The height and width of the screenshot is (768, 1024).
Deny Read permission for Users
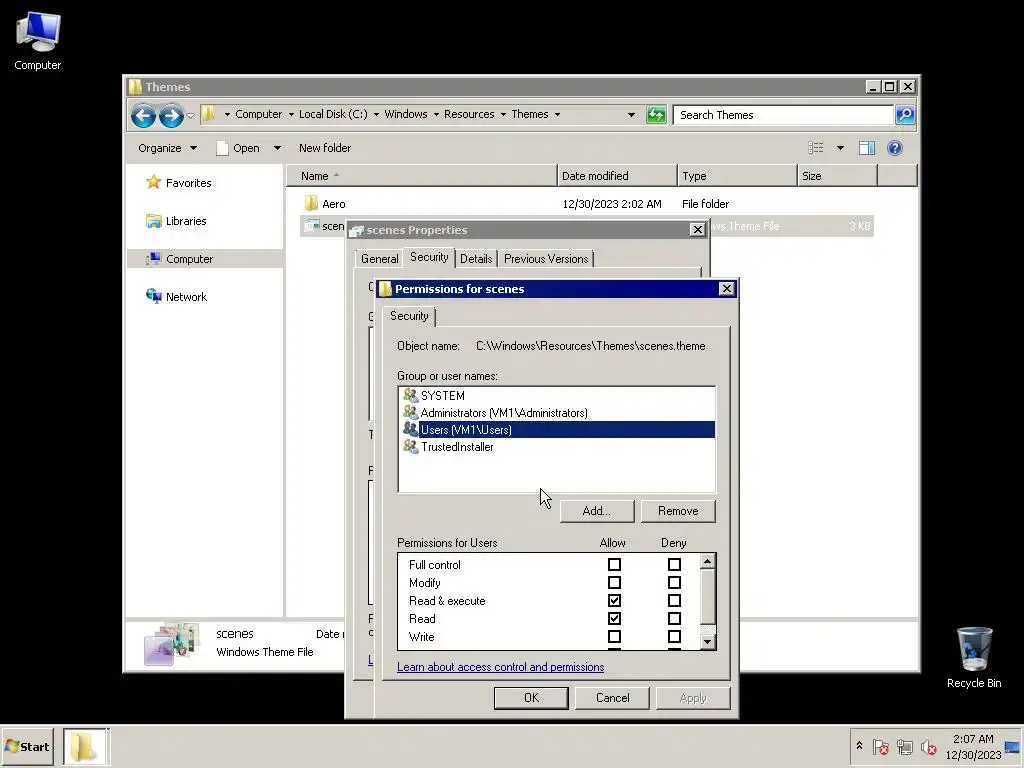pos(674,618)
